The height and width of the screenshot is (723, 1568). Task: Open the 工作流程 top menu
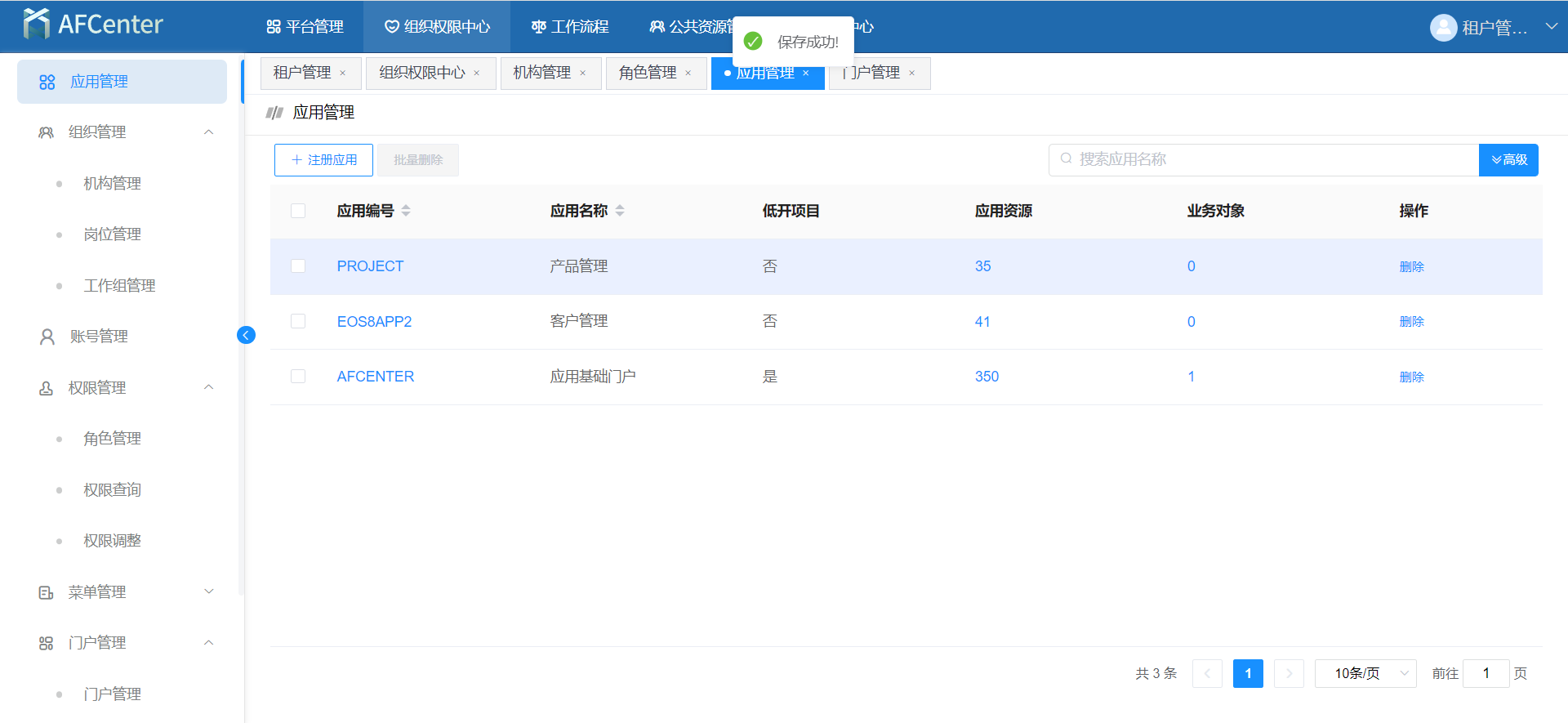coord(570,27)
